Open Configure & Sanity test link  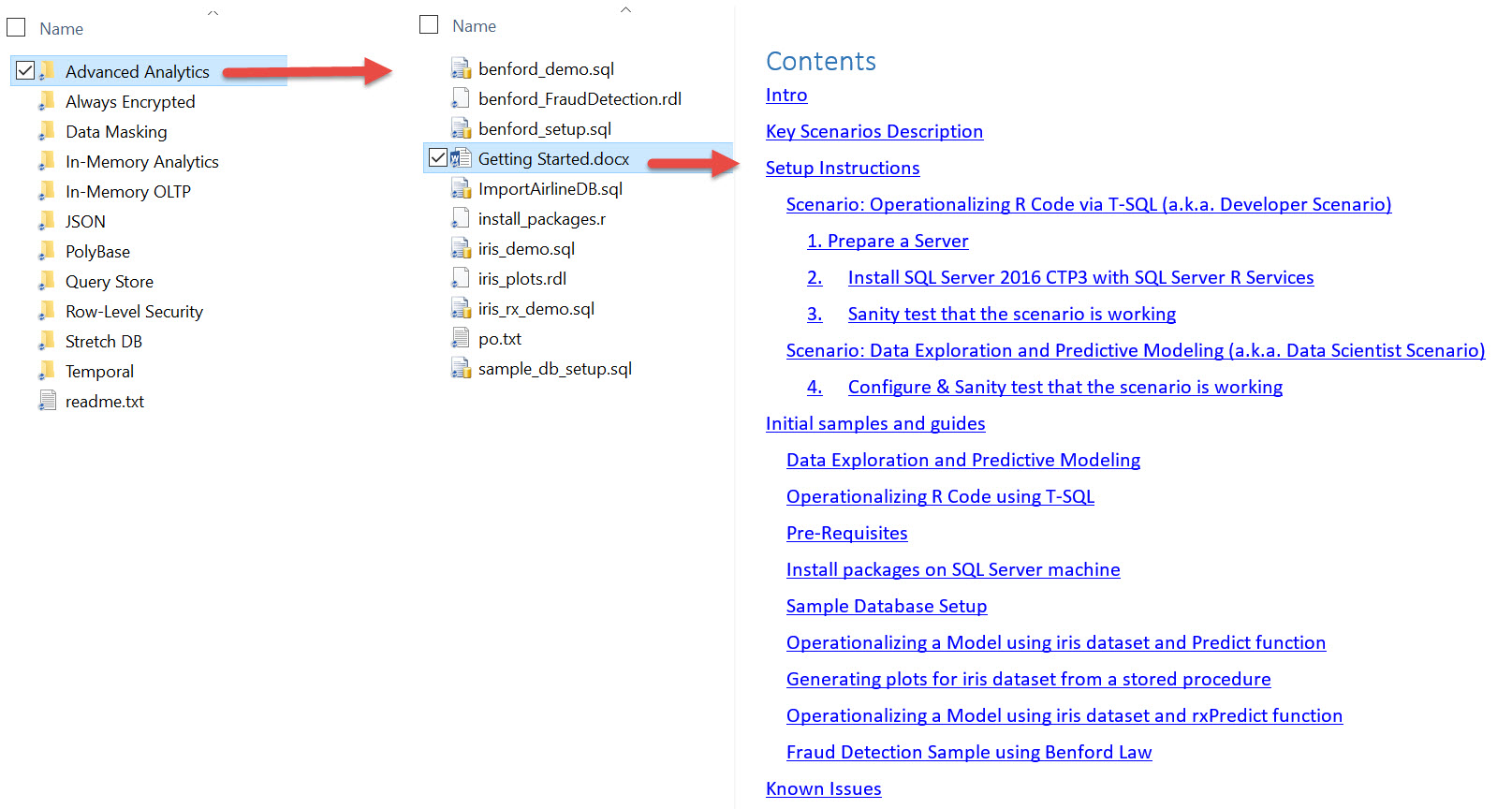point(1065,388)
